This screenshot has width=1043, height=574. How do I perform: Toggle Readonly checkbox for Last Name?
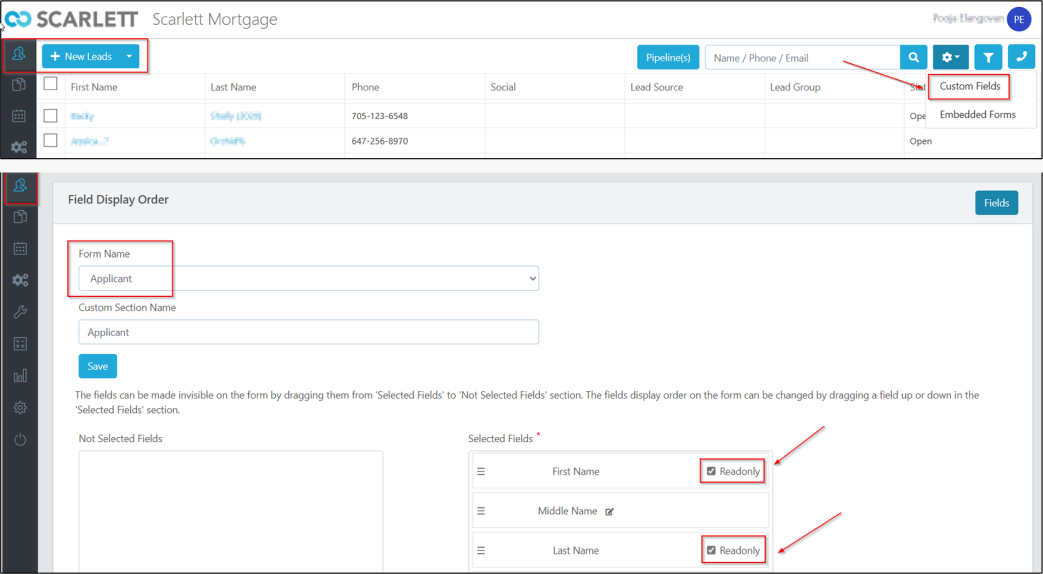tap(711, 551)
